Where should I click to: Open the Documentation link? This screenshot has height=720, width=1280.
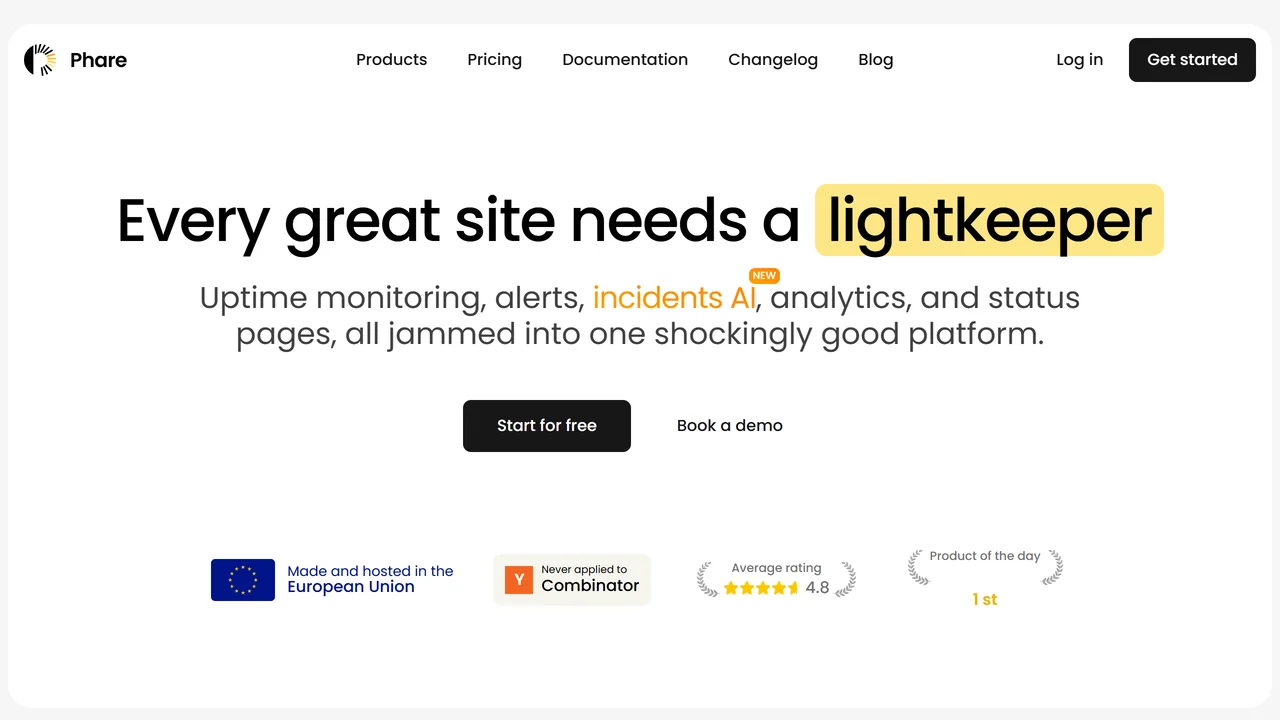coord(625,60)
